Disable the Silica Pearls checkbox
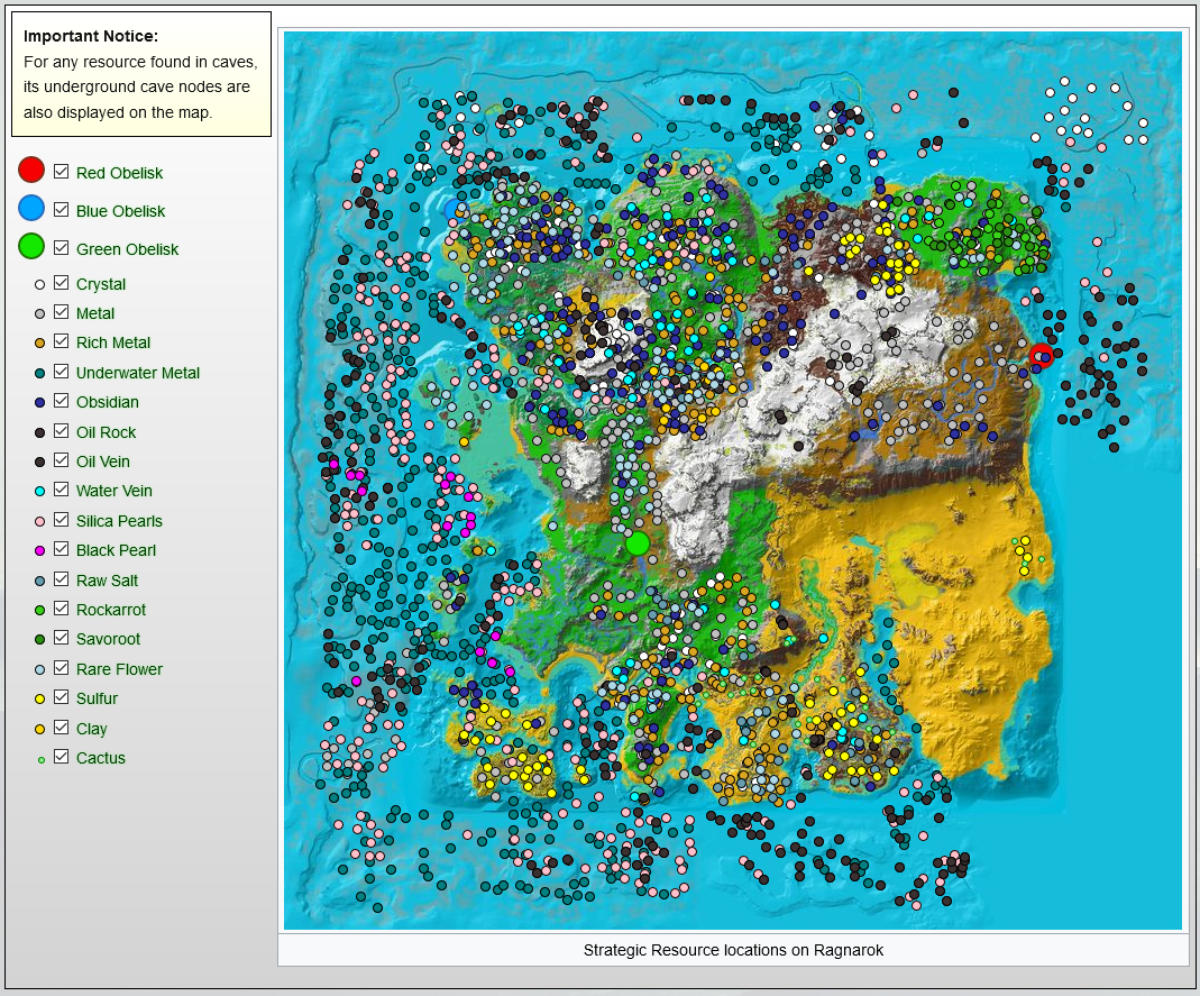The height and width of the screenshot is (996, 1200). tap(61, 520)
